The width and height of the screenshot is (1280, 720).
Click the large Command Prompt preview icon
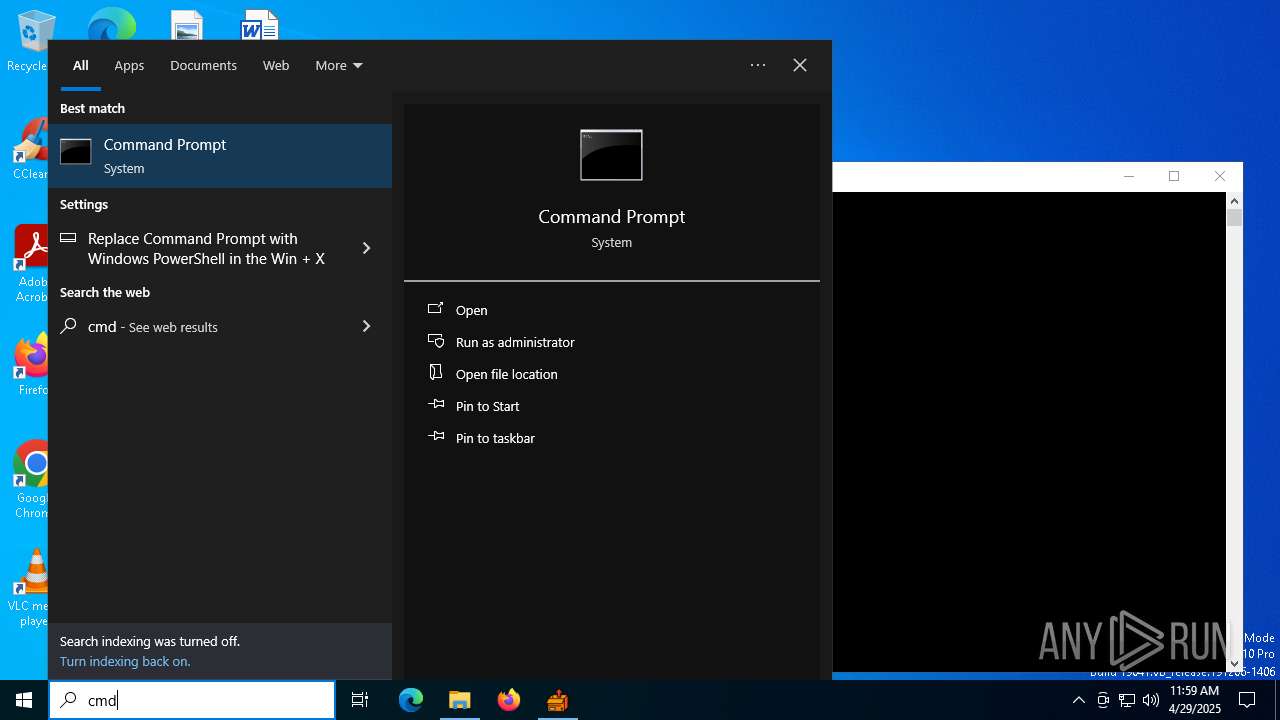point(611,155)
